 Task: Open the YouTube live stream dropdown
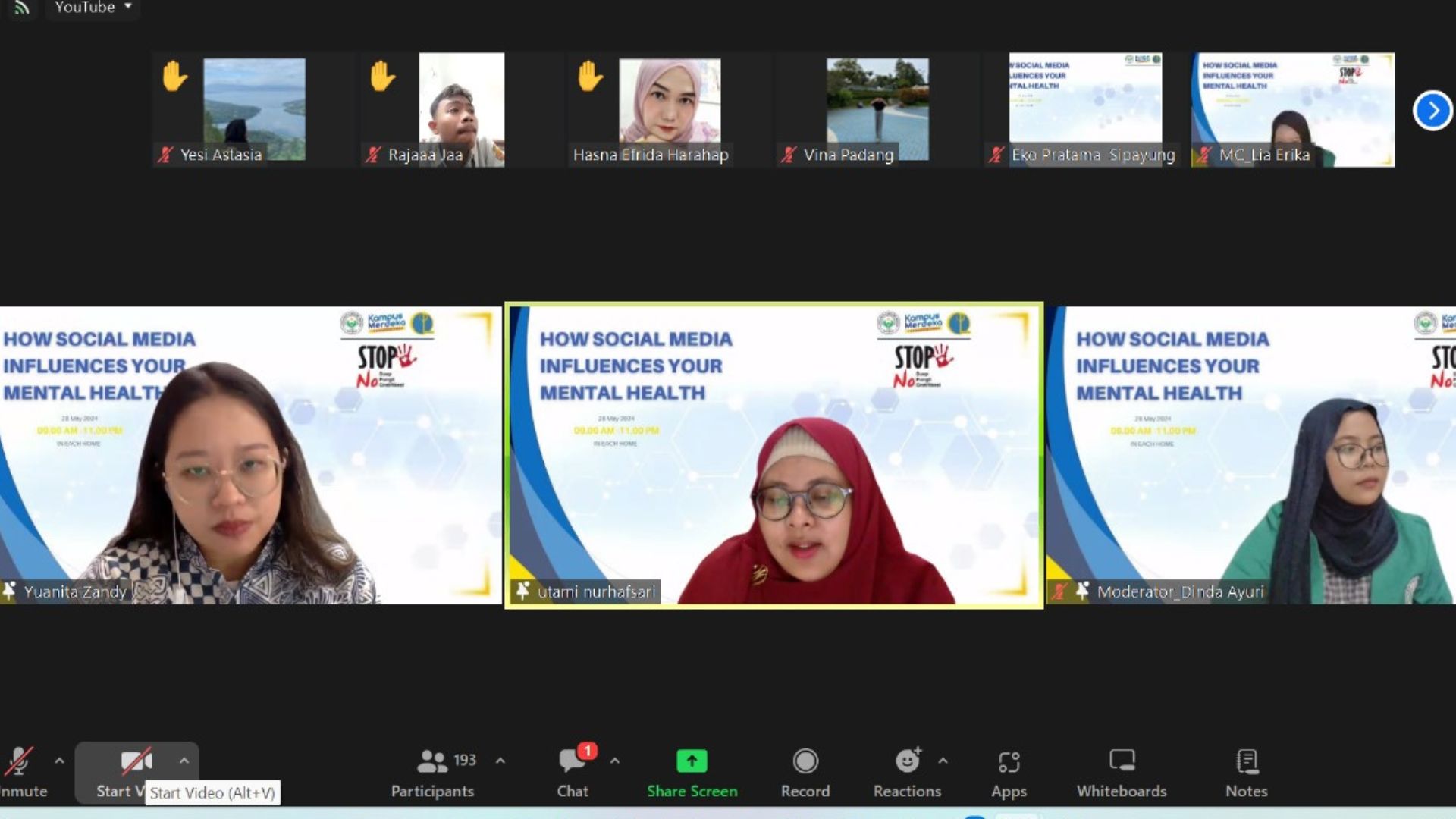tap(93, 8)
